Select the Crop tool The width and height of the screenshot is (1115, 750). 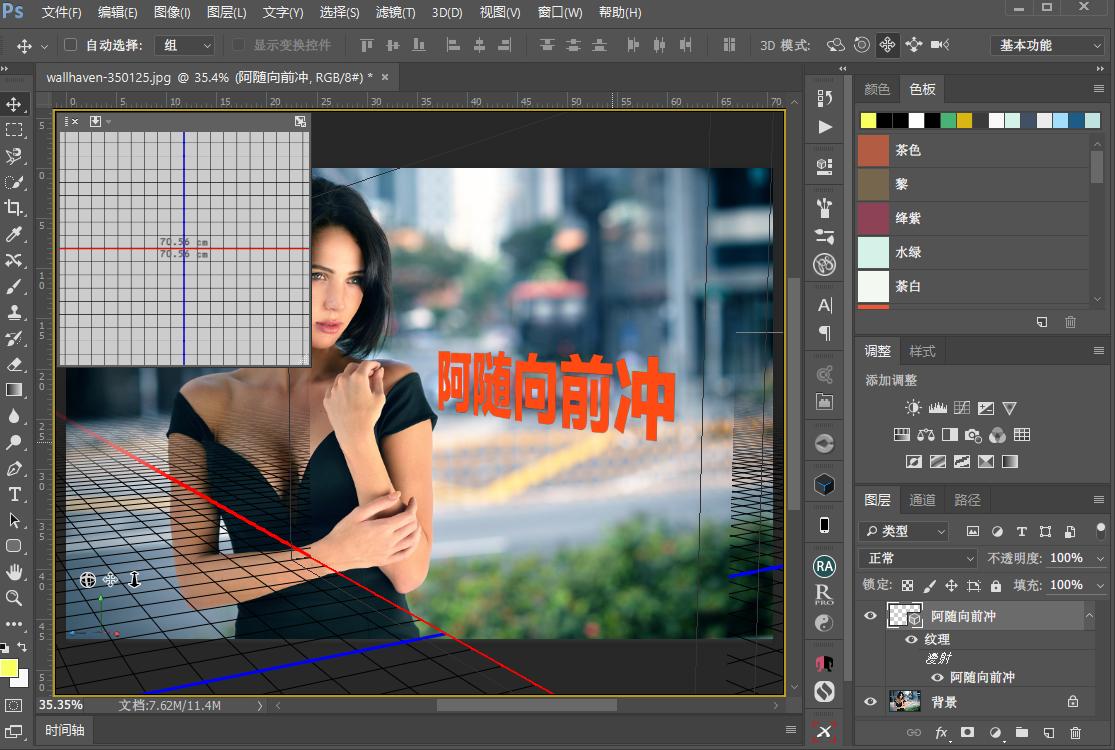pyautogui.click(x=14, y=208)
